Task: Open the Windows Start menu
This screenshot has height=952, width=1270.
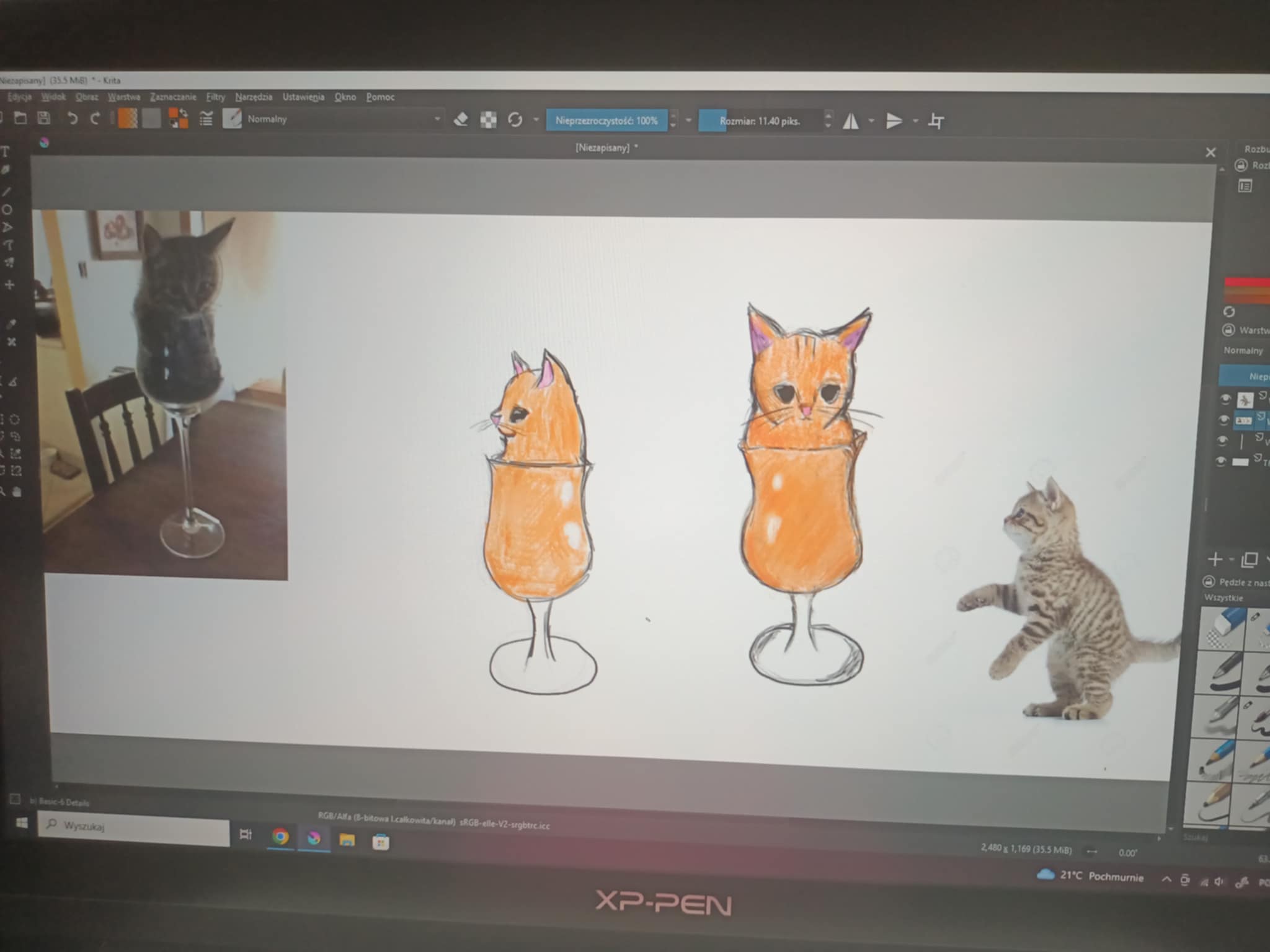Action: (21, 823)
